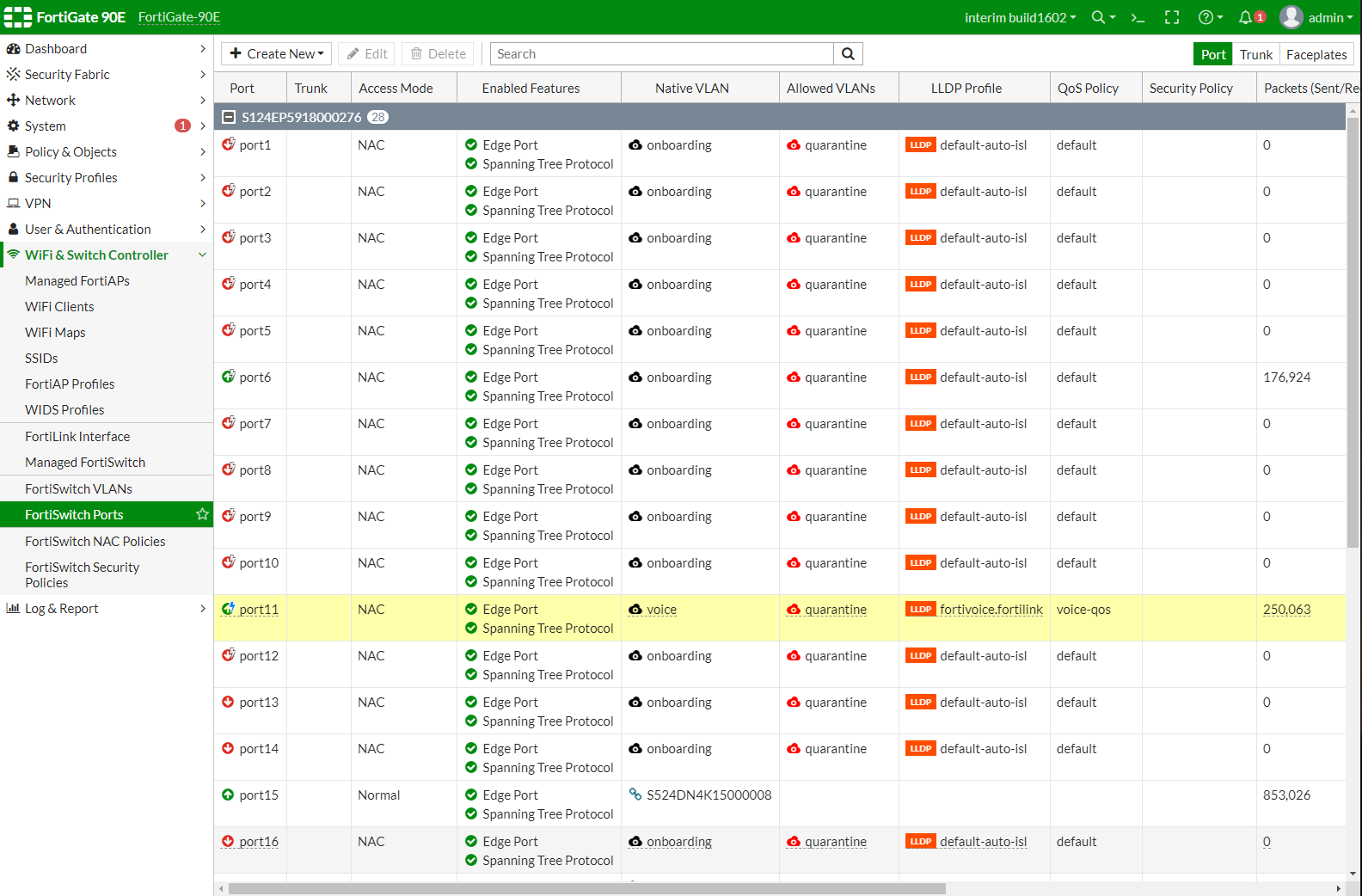Open the port16 link
Viewport: 1362px width, 896px height.
(259, 841)
